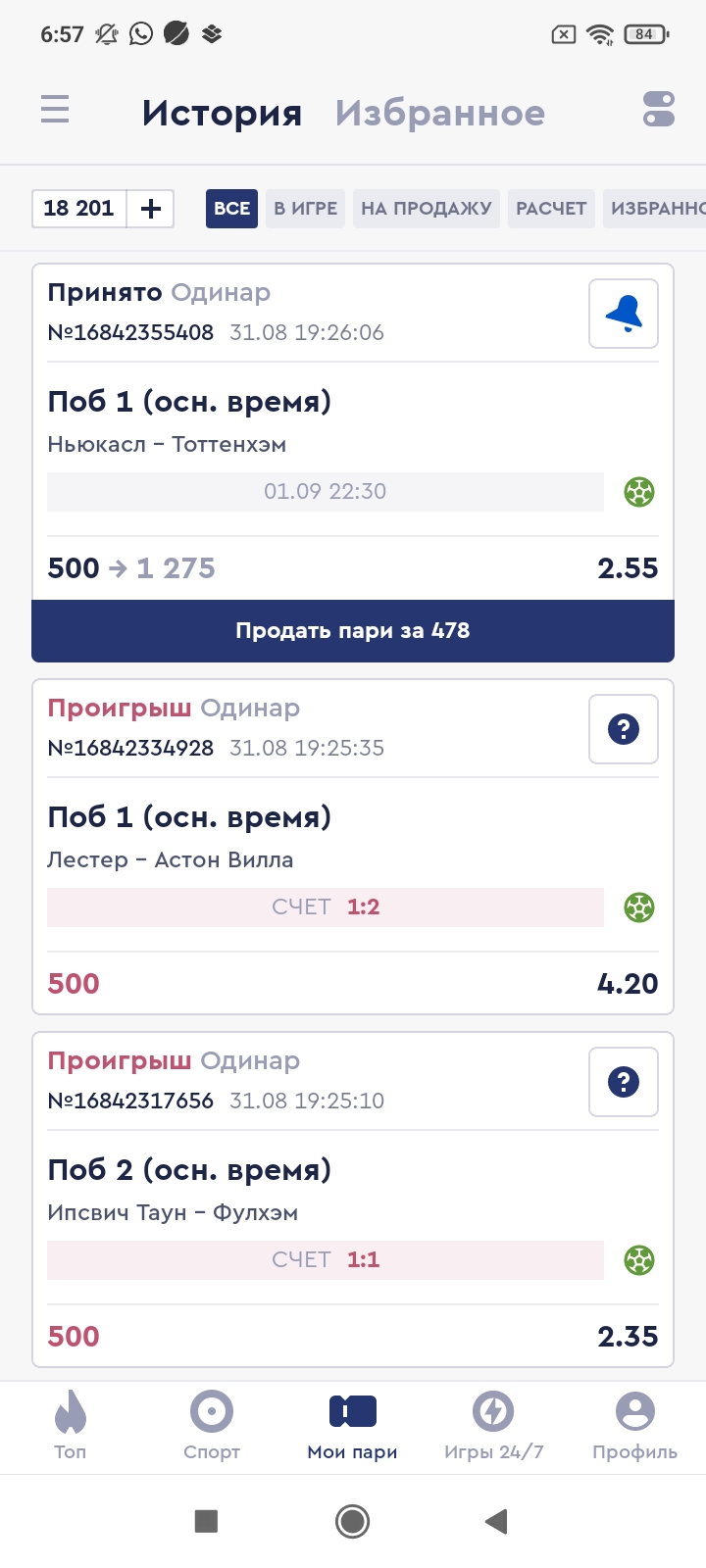The width and height of the screenshot is (706, 1568).
Task: Toggle bell notification for Ньюкасл bet
Action: [x=624, y=314]
